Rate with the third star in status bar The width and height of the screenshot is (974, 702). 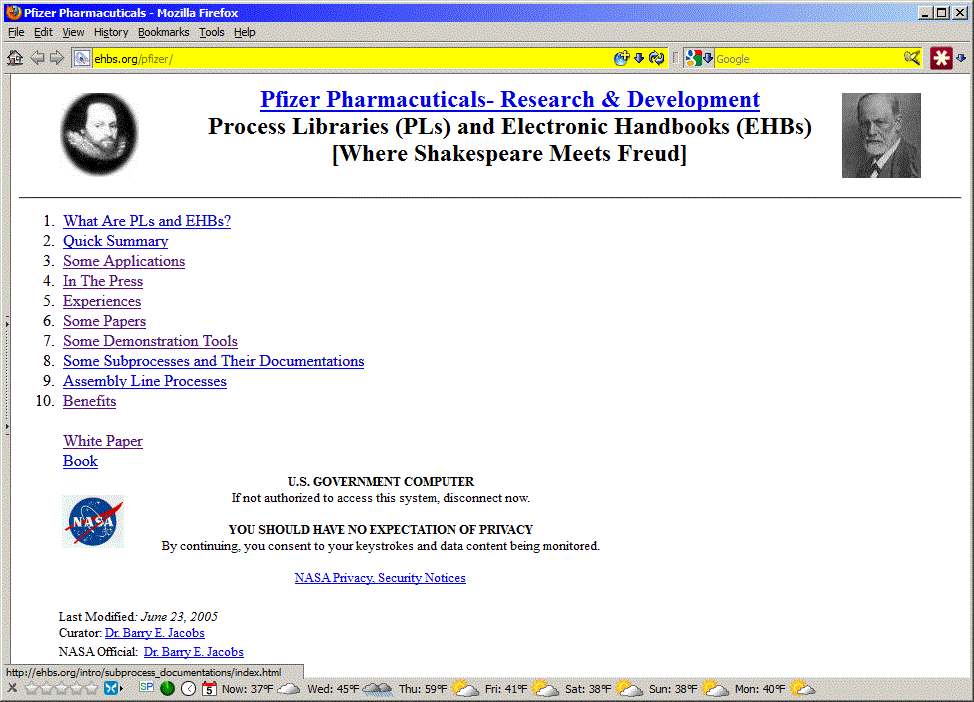click(x=62, y=688)
